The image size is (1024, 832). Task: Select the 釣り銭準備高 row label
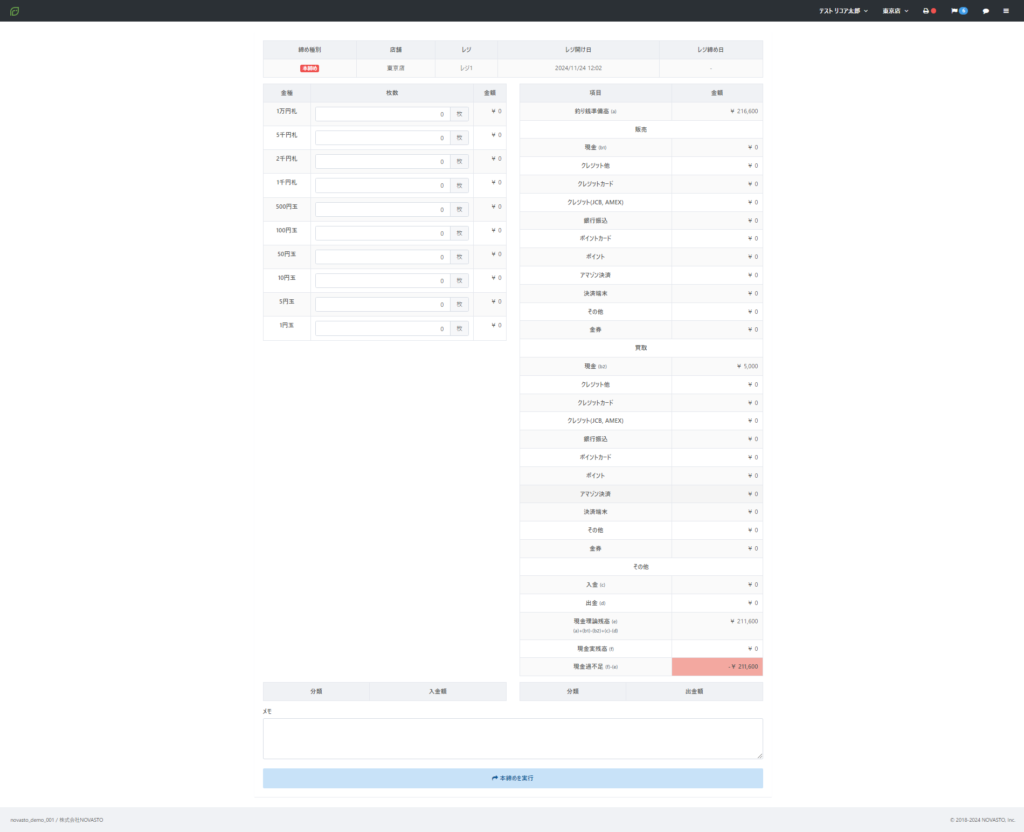coord(595,112)
